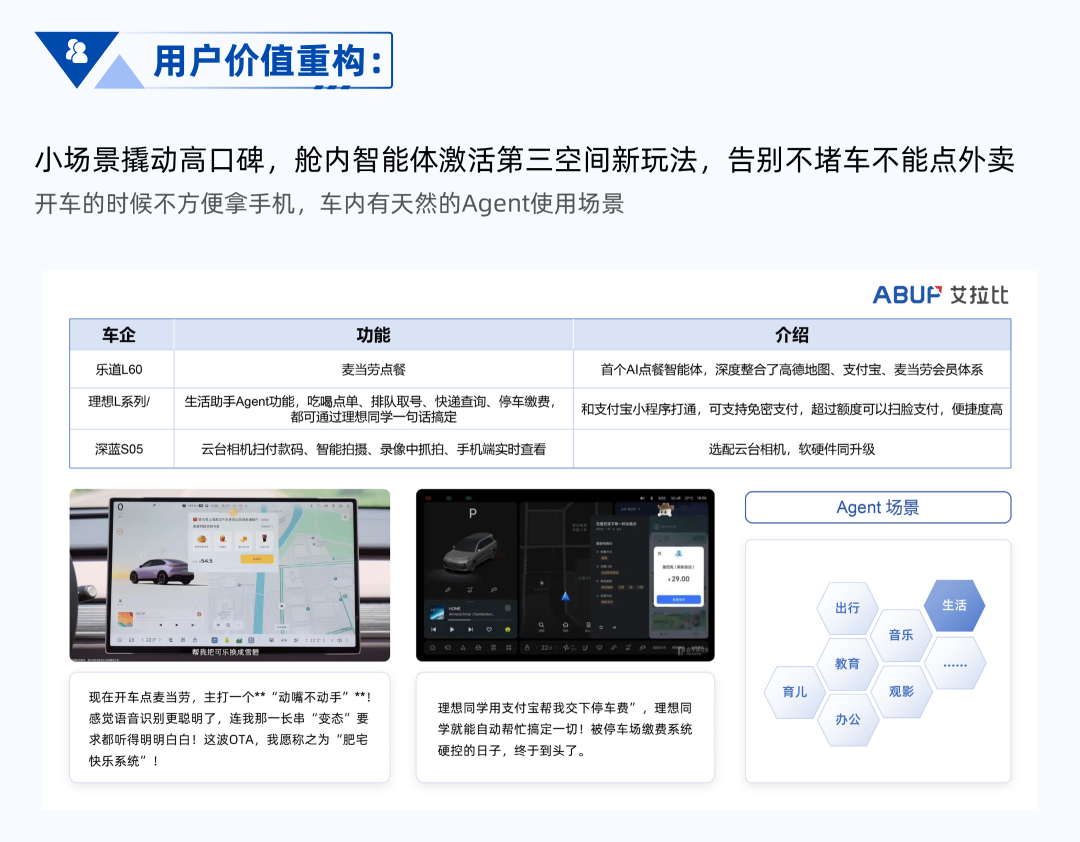Viewport: 1080px width, 842px height.
Task: Open the dark car screen with the ¥29.00 payment
Action: [x=565, y=575]
